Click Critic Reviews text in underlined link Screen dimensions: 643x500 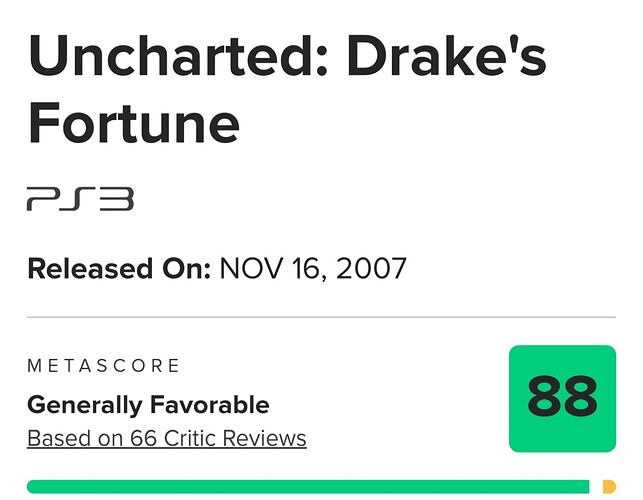(x=235, y=438)
